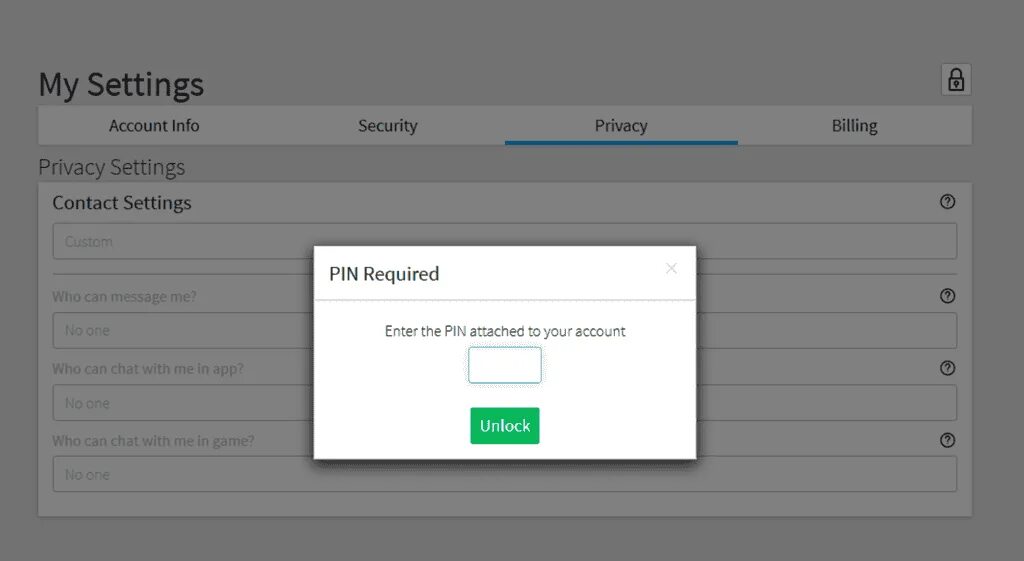Focus the PIN entry field

click(x=505, y=365)
